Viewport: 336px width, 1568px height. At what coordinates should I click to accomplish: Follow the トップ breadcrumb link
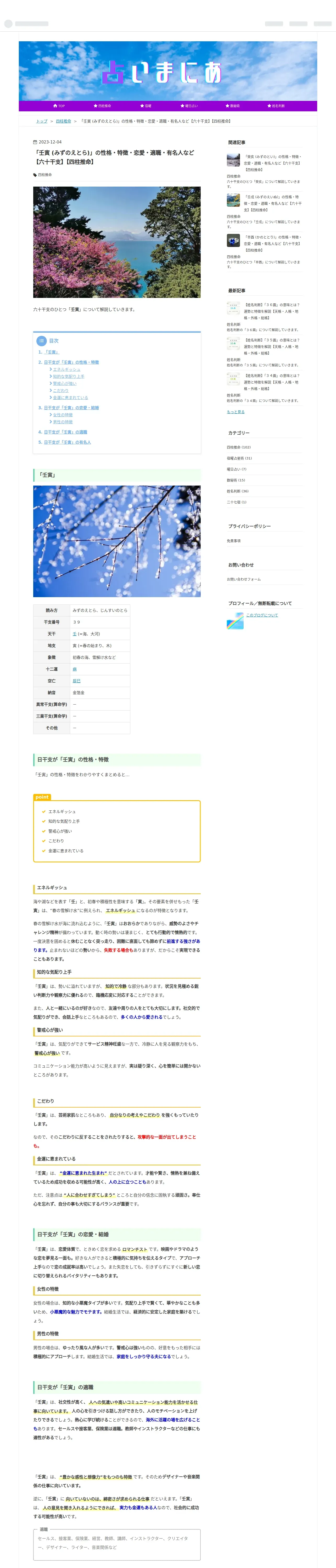pyautogui.click(x=41, y=121)
